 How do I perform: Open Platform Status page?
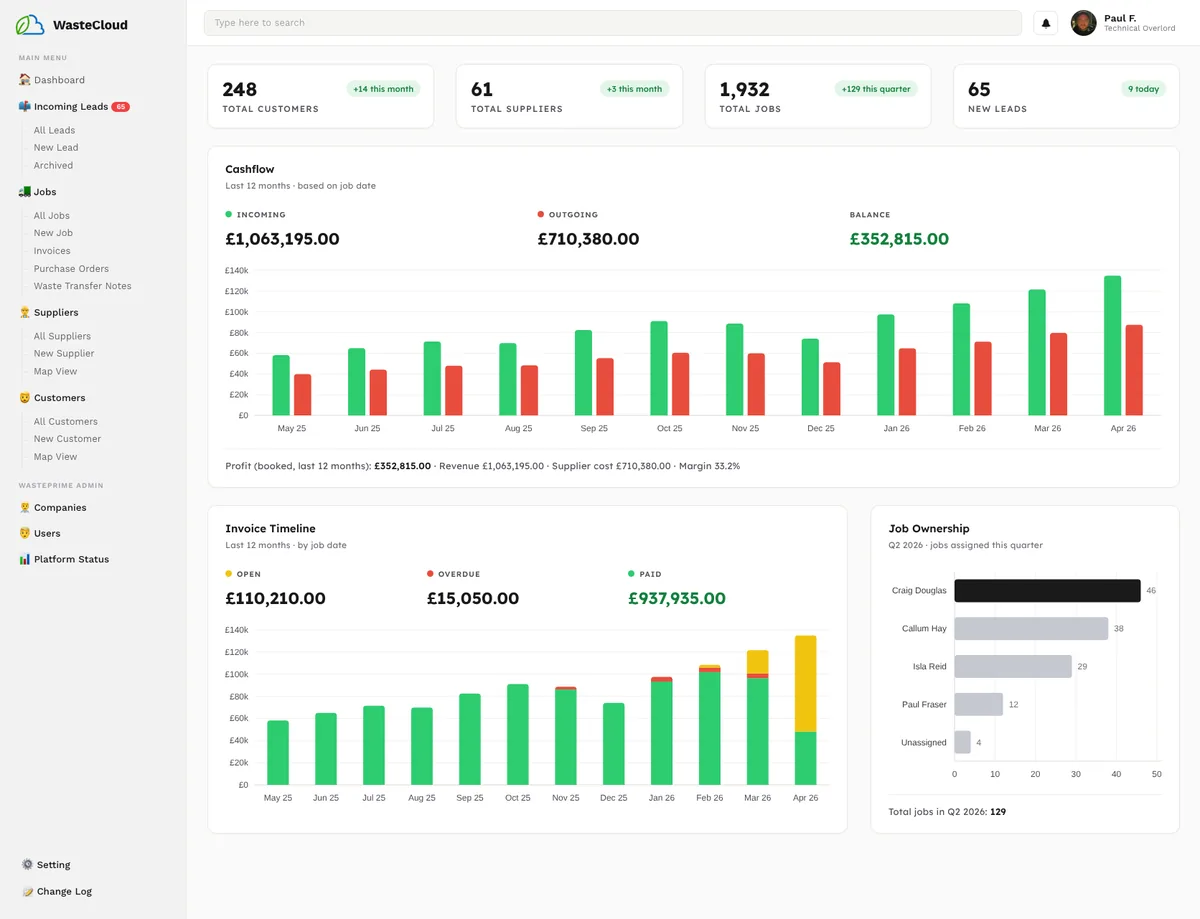coord(71,559)
